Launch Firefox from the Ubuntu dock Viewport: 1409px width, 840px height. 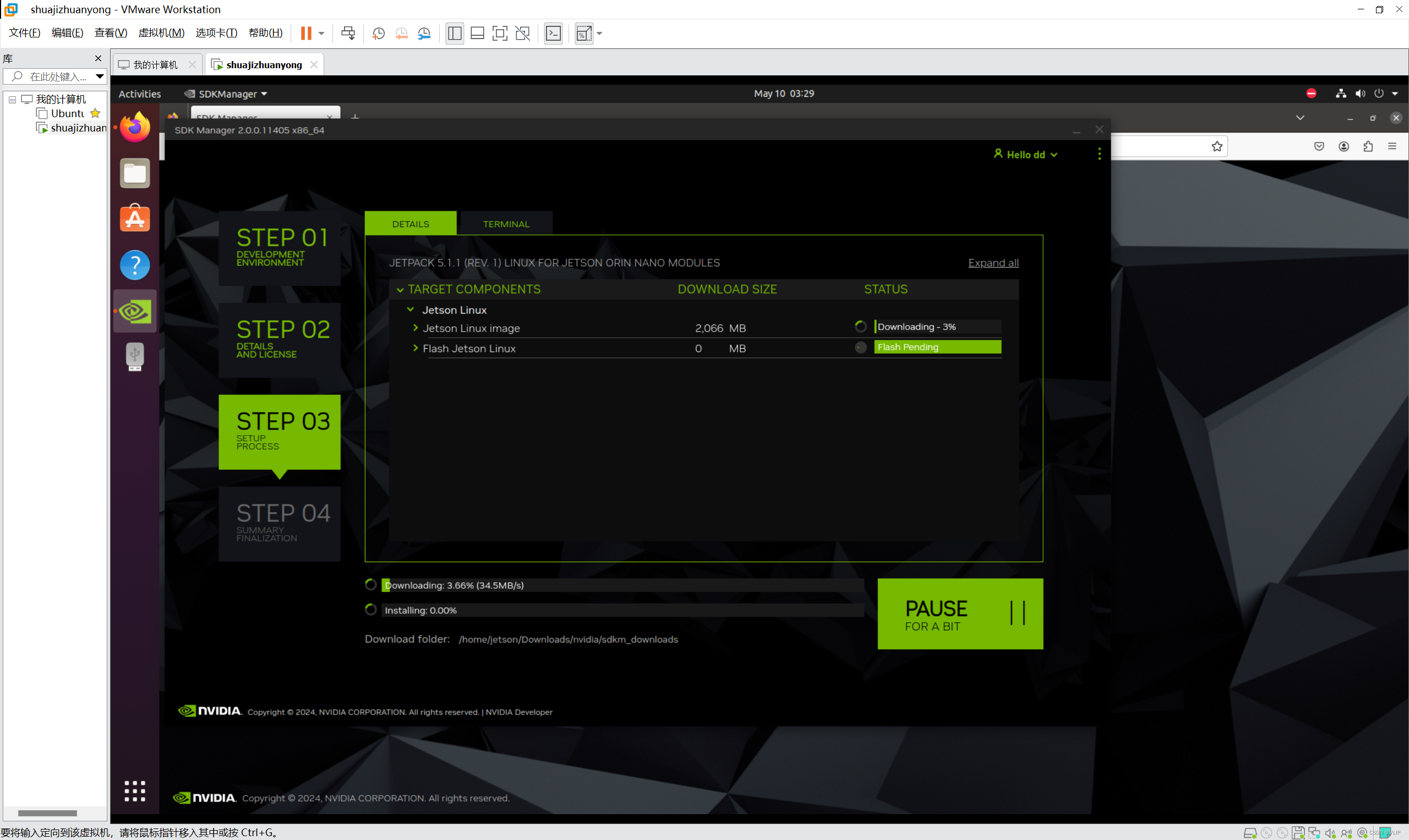134,126
